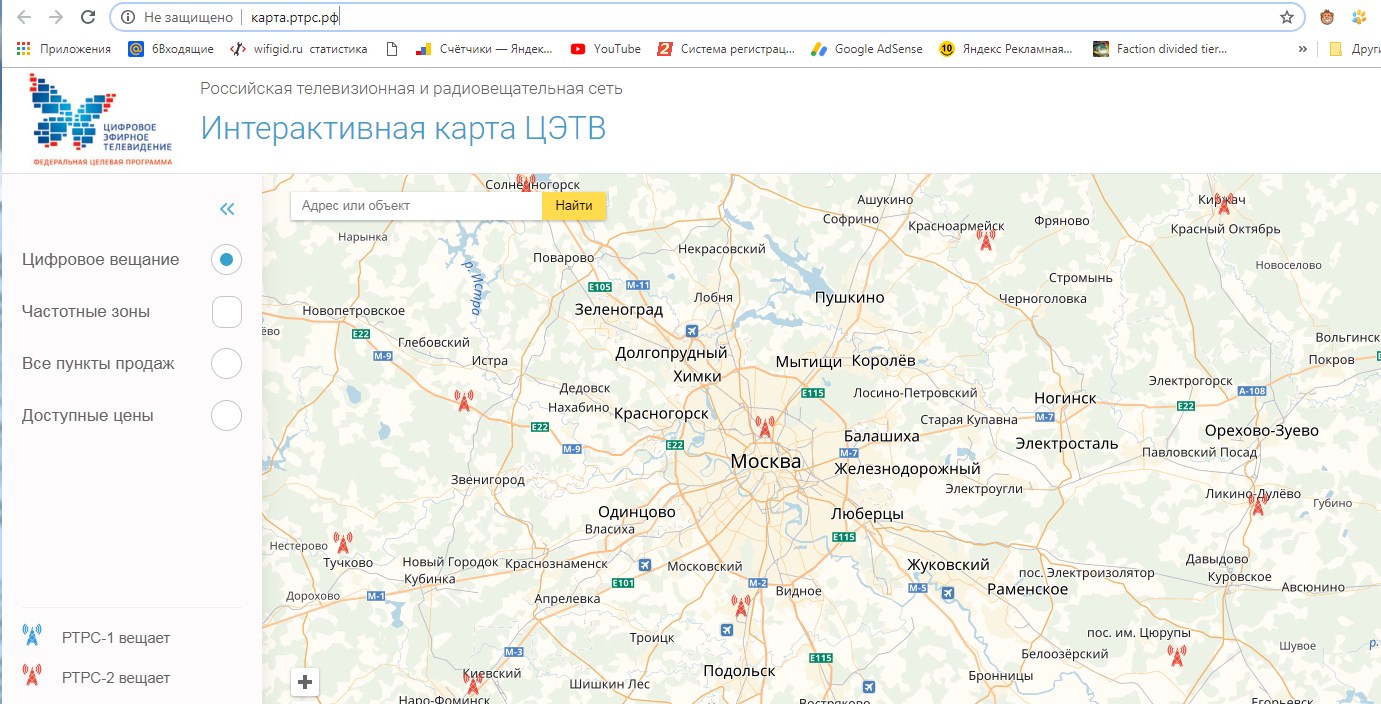Select tower marker near Видное

[741, 606]
